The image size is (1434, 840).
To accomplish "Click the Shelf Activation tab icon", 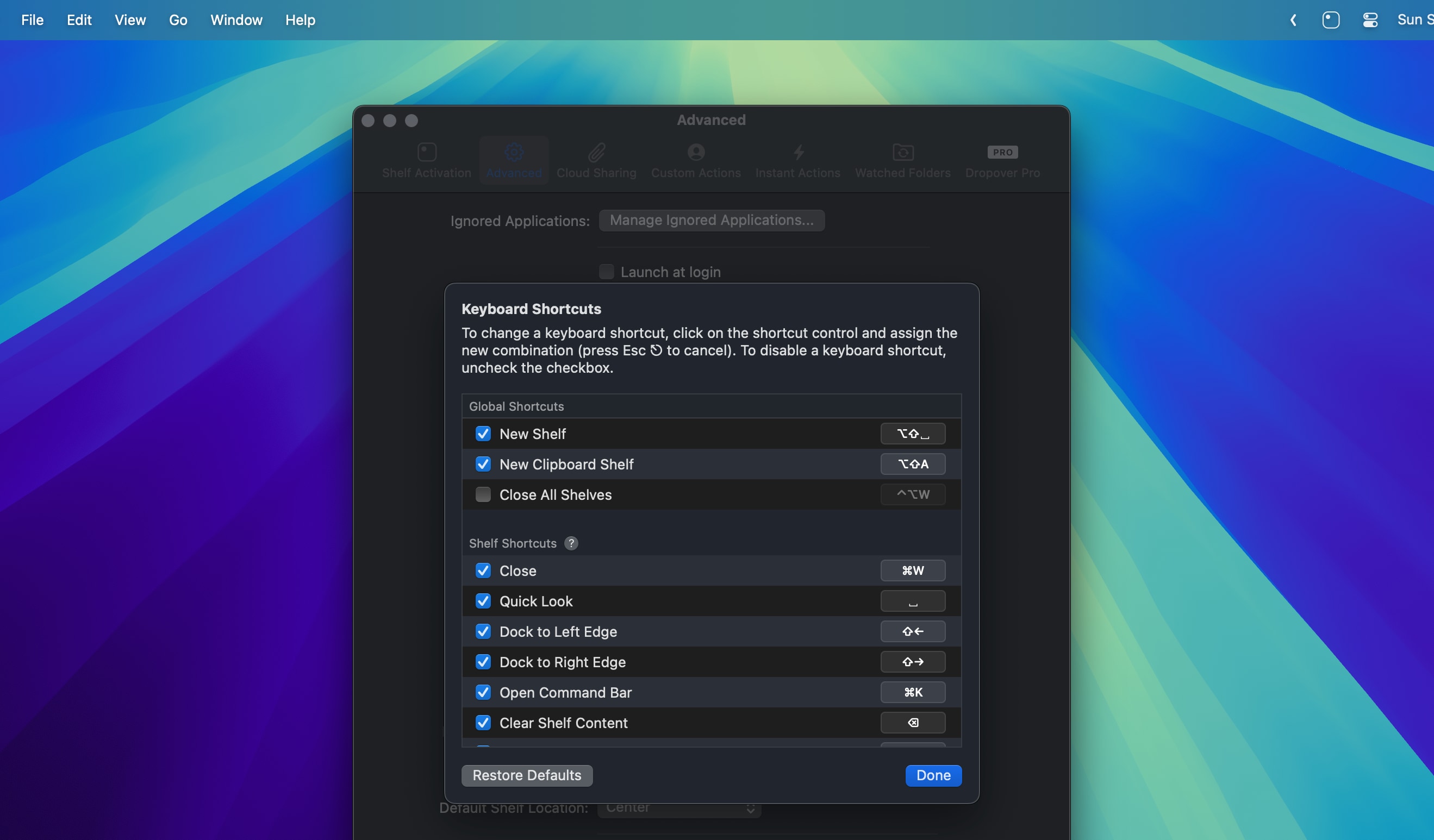I will (x=426, y=152).
